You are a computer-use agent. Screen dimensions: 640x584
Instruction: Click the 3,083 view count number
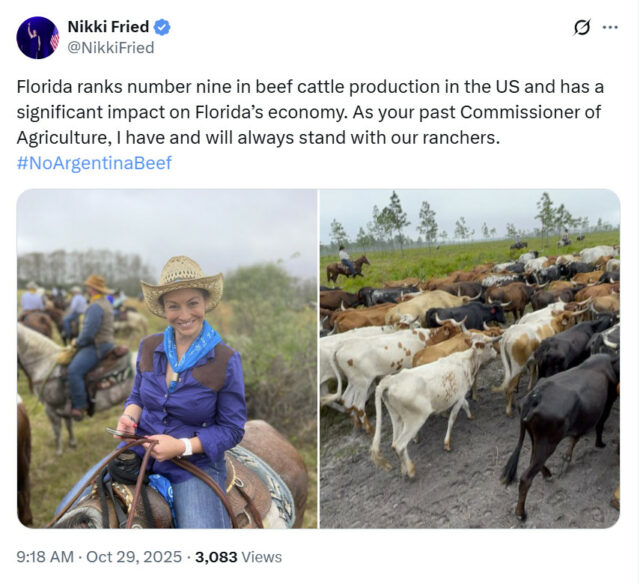[215, 557]
